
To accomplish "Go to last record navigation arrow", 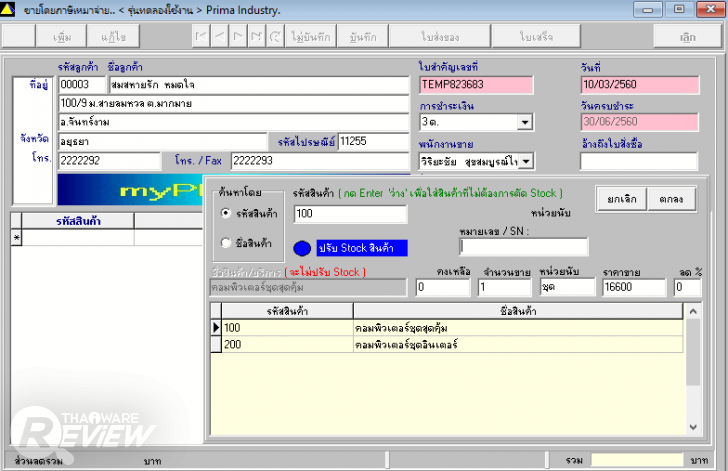I will pyautogui.click(x=256, y=37).
